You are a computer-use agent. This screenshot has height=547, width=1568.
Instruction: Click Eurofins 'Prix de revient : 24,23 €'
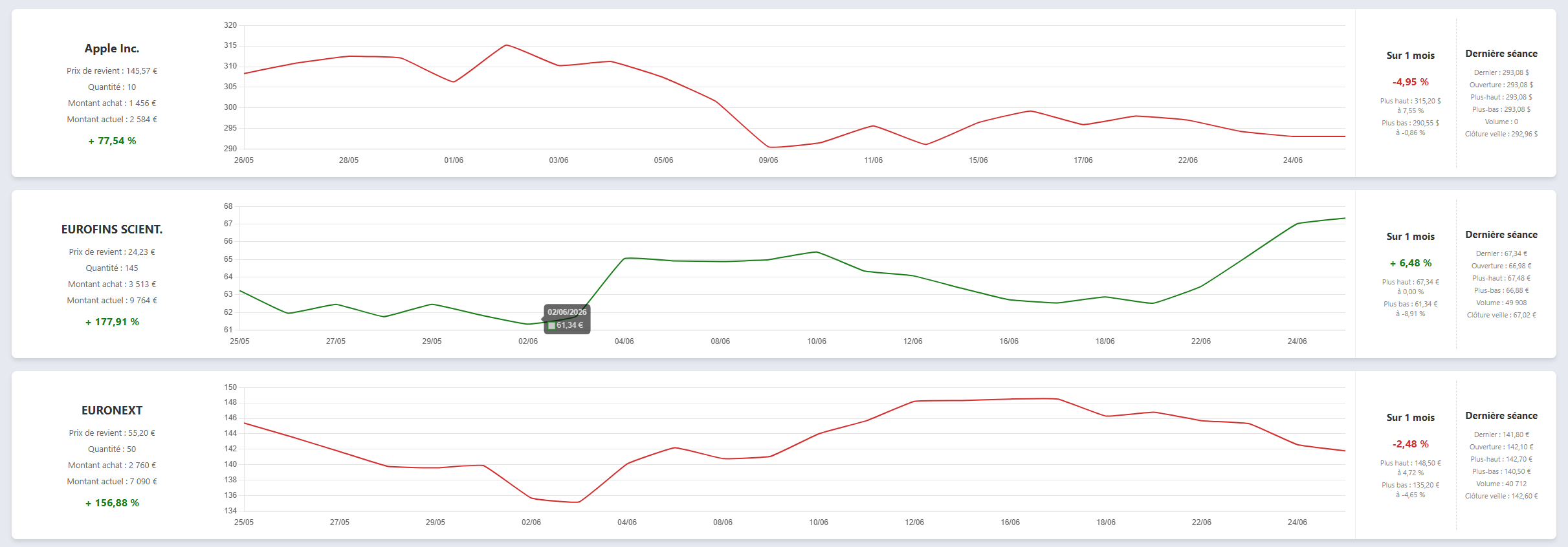pos(112,252)
